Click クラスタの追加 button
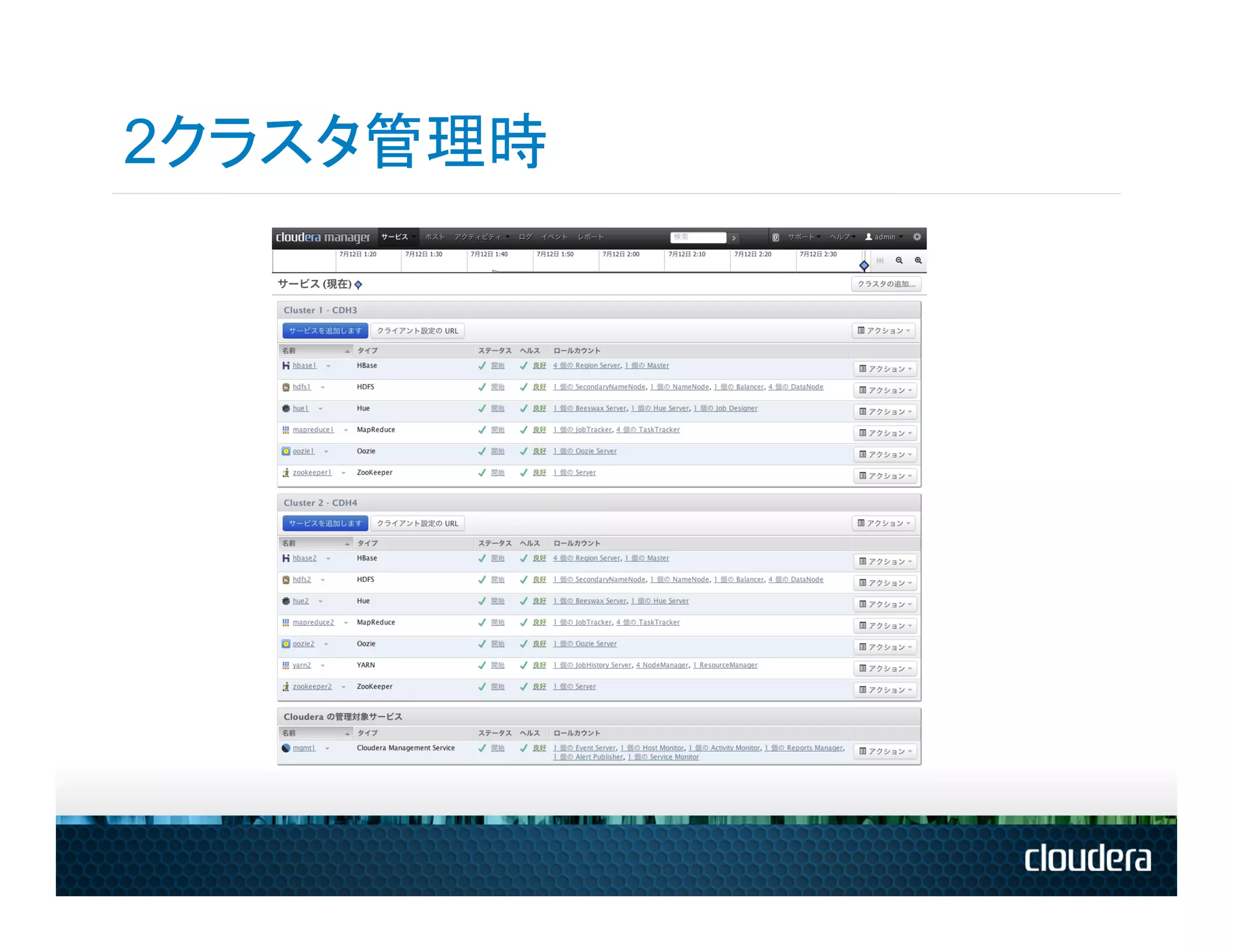 click(886, 284)
